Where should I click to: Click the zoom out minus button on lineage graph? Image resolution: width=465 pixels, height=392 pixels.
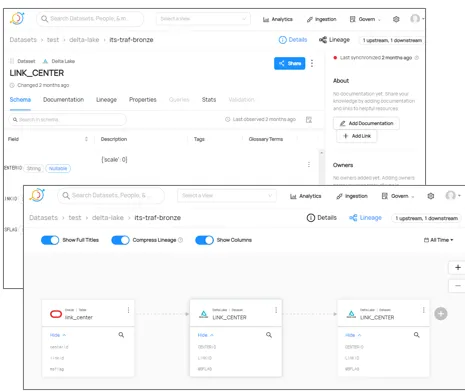(x=458, y=286)
